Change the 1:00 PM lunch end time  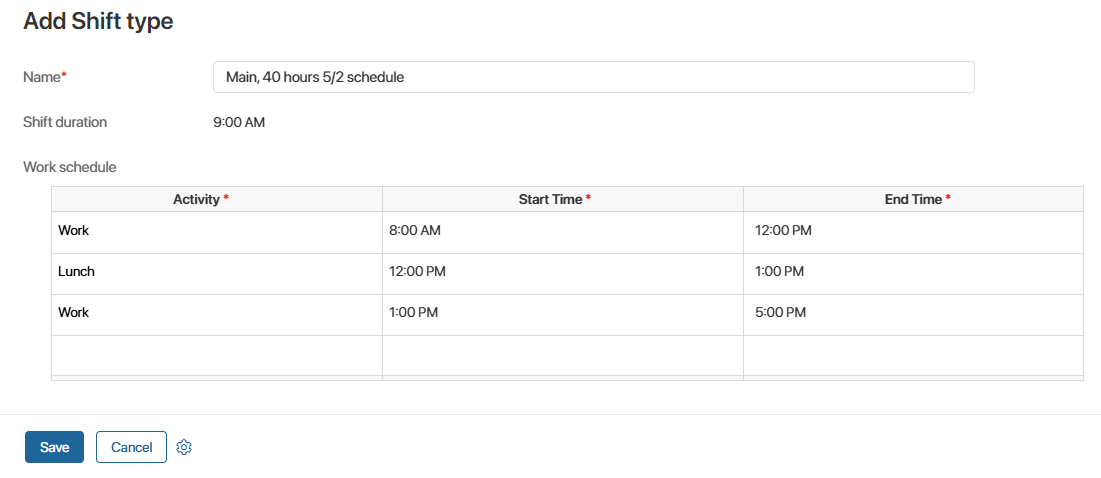(912, 272)
